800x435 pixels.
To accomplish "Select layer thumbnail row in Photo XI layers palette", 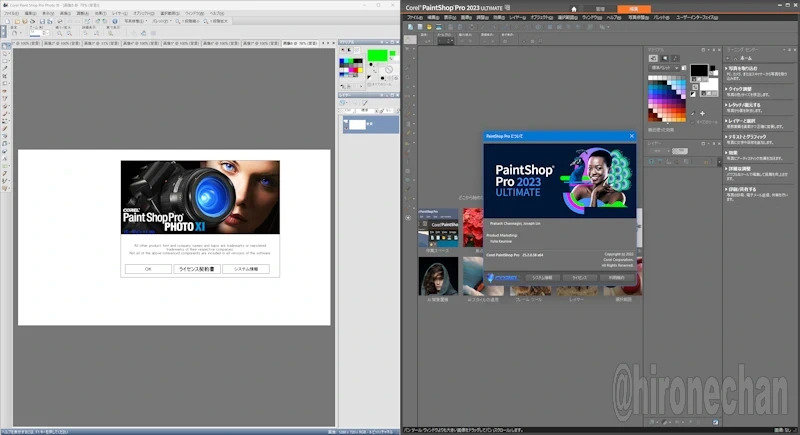I will pyautogui.click(x=370, y=124).
